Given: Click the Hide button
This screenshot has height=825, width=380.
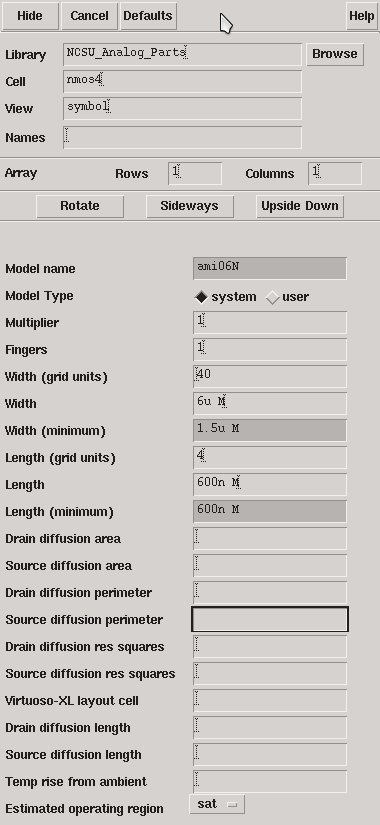Looking at the screenshot, I should (x=30, y=16).
